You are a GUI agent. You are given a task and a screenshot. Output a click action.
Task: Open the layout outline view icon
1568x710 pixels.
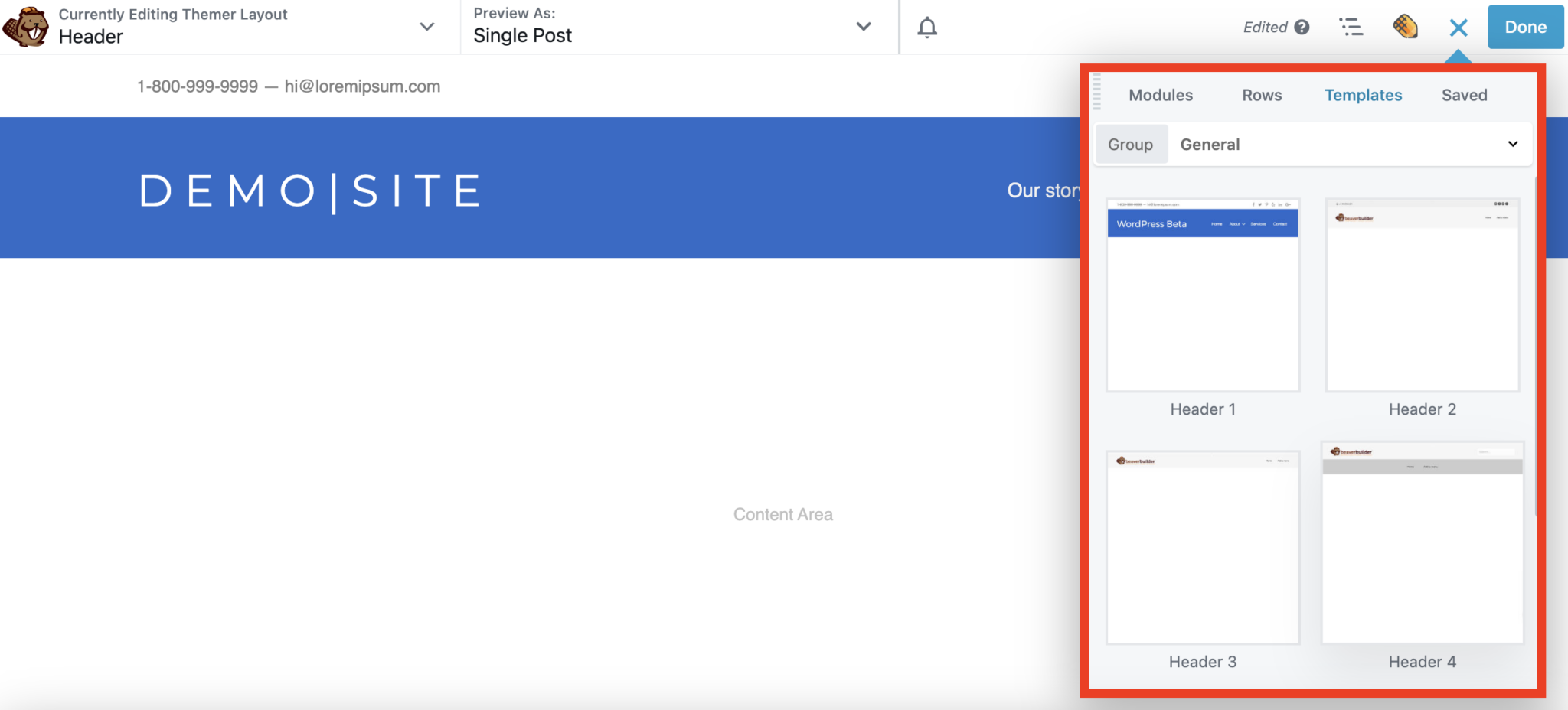tap(1352, 27)
